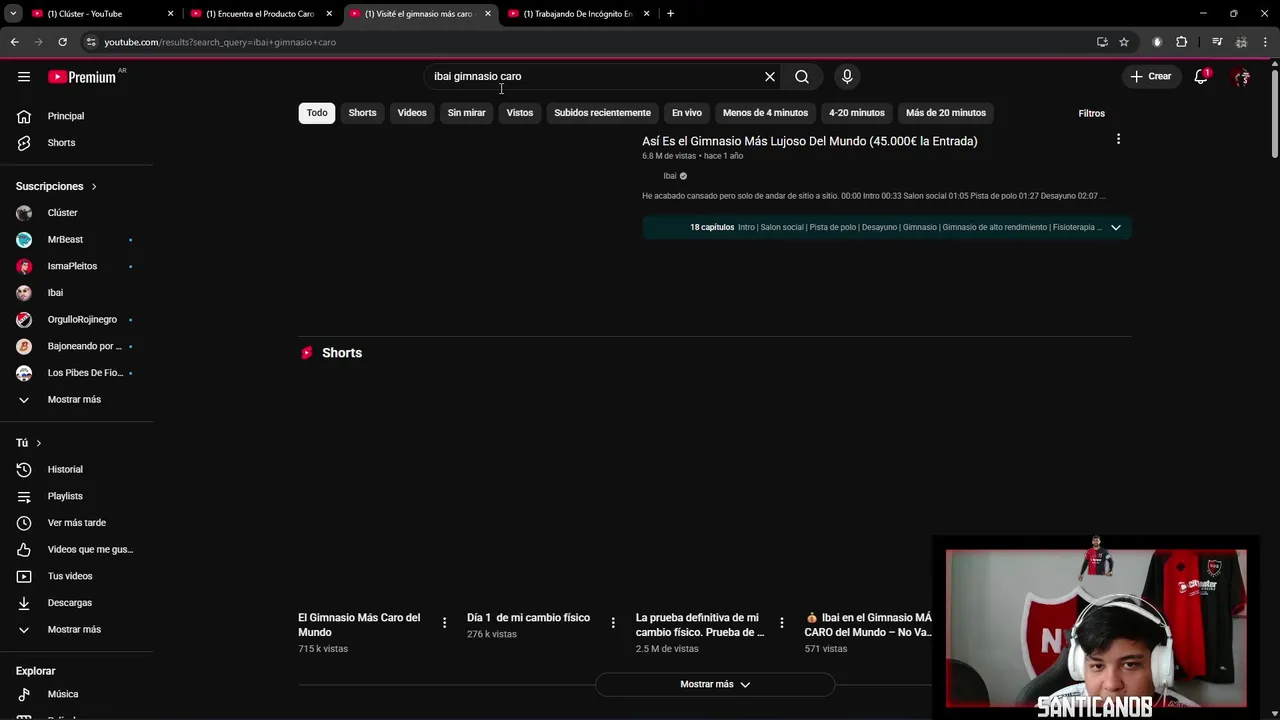Viewport: 1280px width, 720px height.
Task: Open the Filtros search filters
Action: [x=1091, y=113]
